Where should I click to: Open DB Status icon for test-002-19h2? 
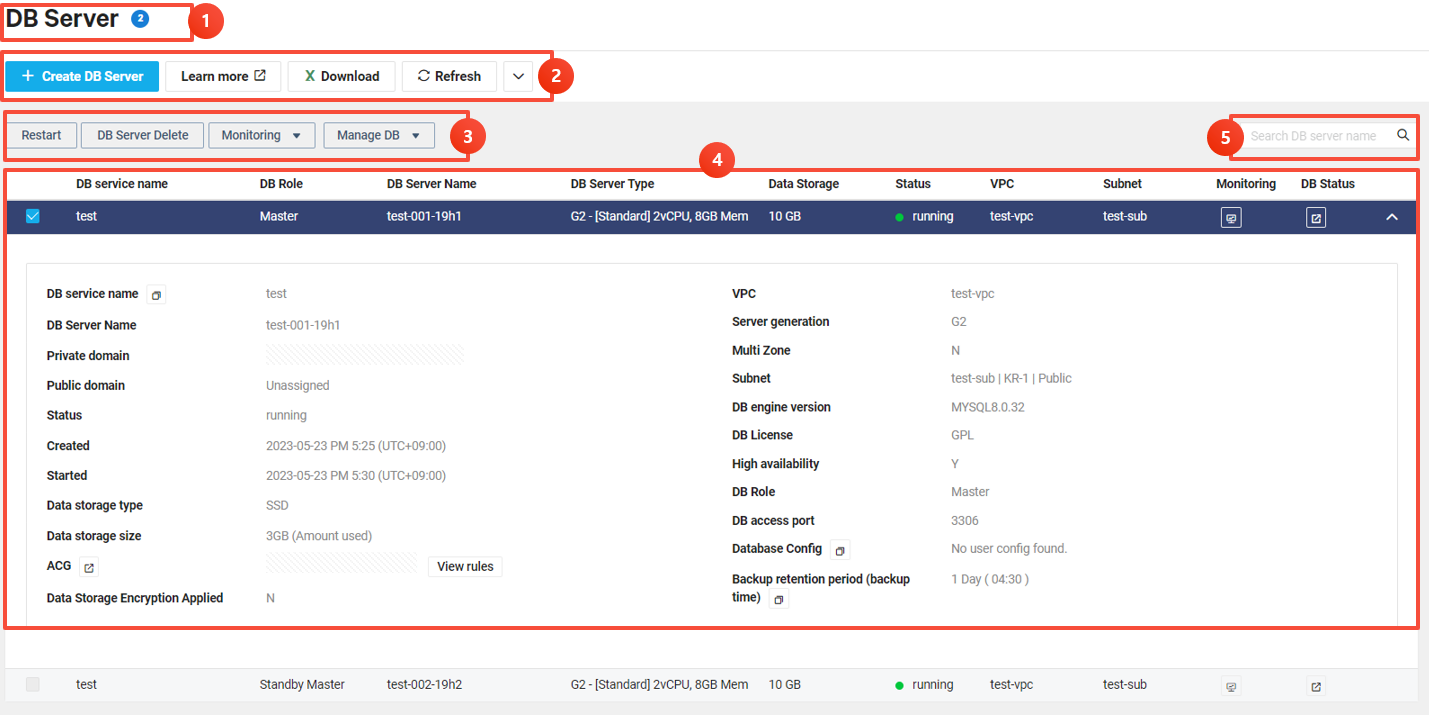click(x=1316, y=686)
